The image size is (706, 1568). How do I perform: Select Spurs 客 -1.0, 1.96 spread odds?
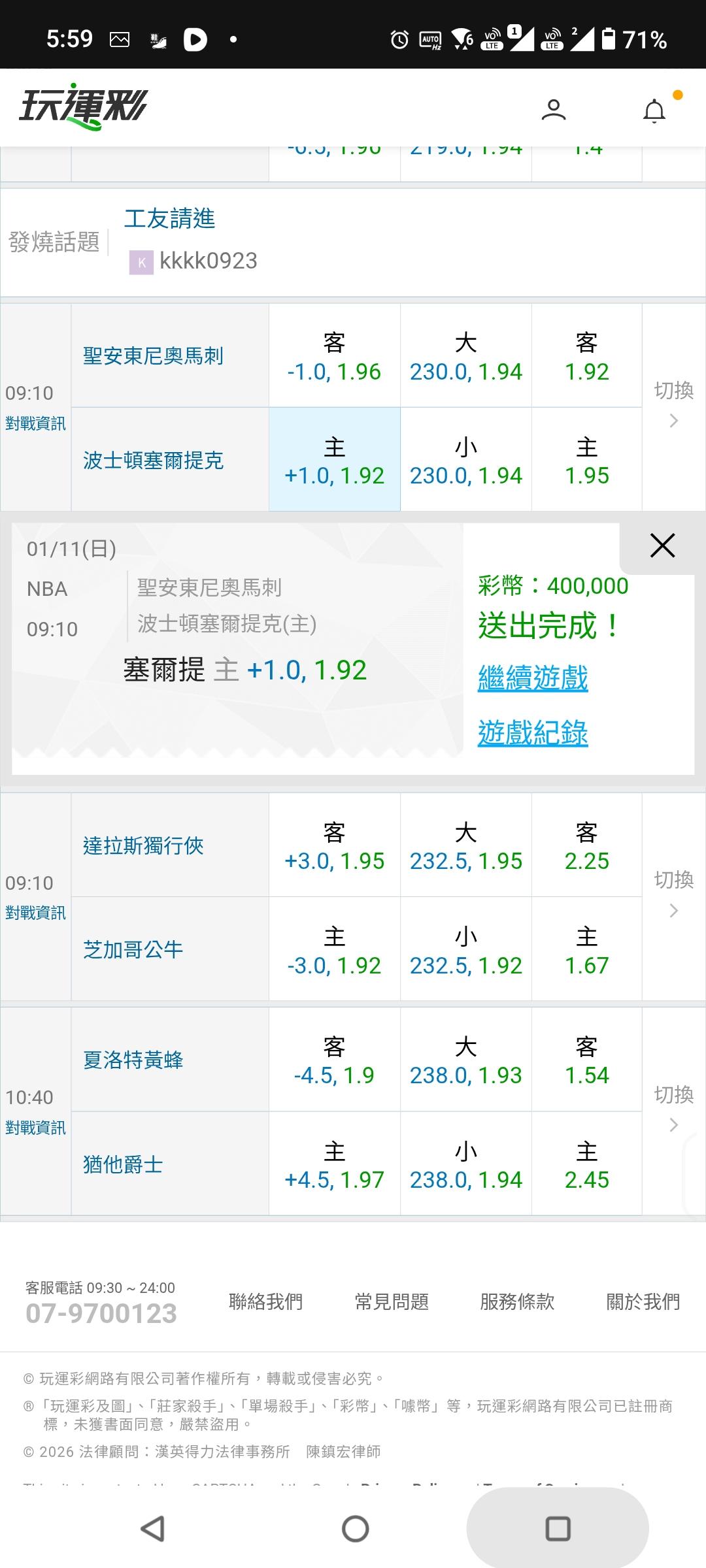point(334,357)
